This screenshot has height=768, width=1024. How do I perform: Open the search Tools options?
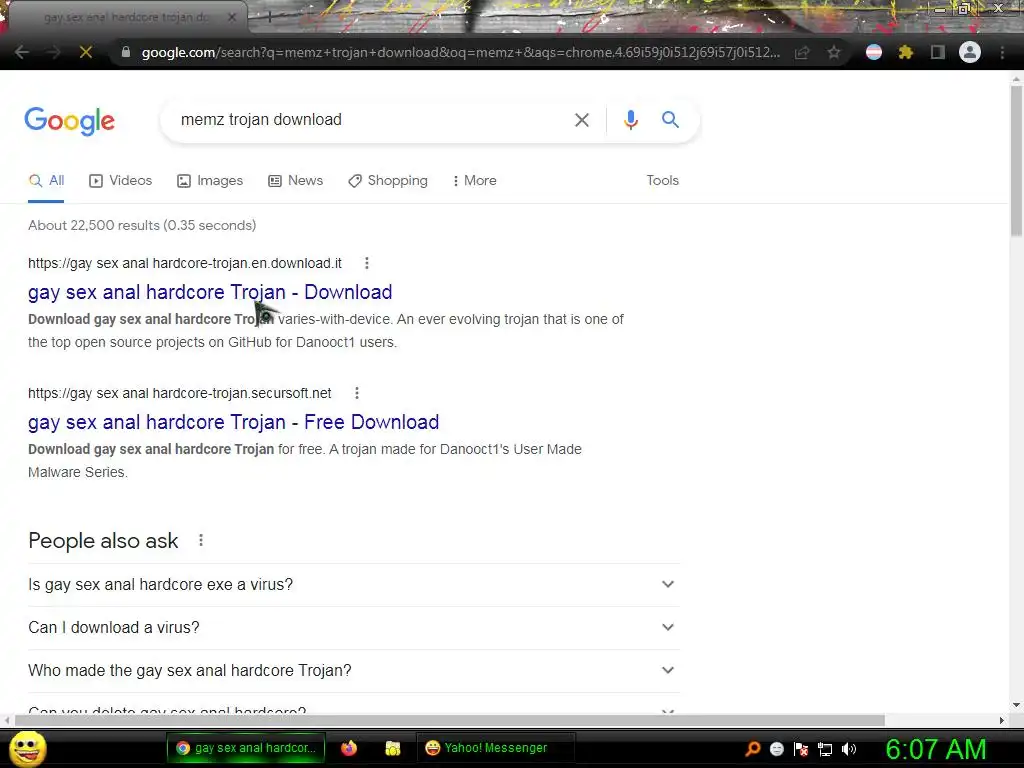[x=662, y=181]
